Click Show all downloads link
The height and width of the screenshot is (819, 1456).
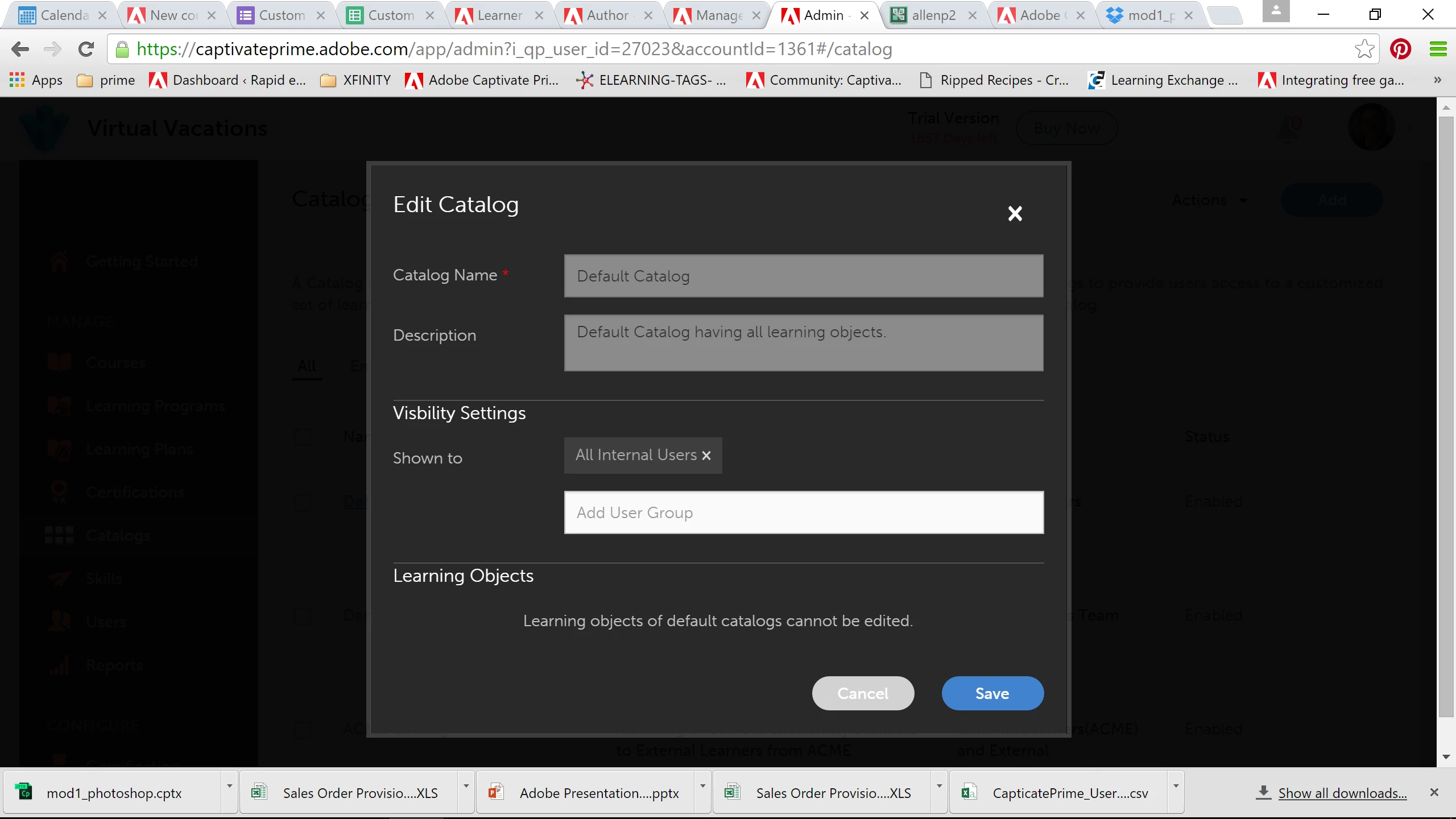tap(1342, 793)
